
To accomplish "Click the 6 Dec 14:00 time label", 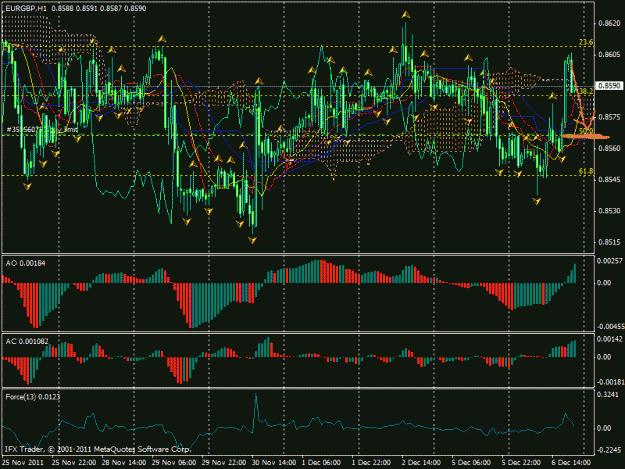I will [571, 463].
